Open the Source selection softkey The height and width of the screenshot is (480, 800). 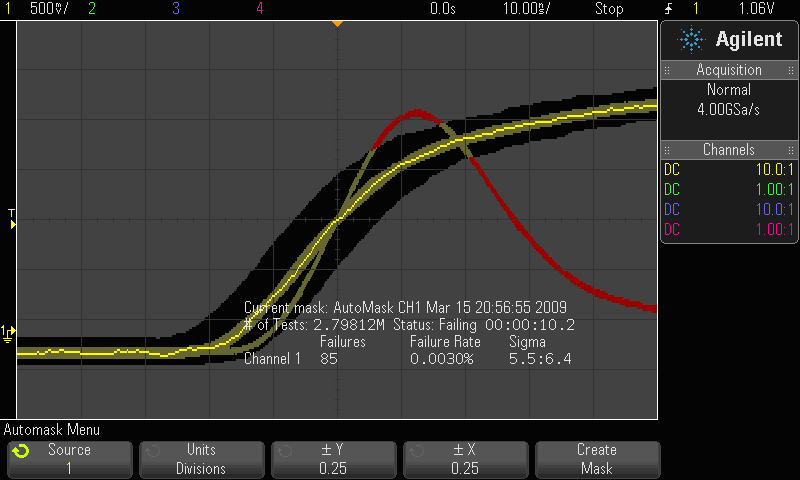coord(69,459)
